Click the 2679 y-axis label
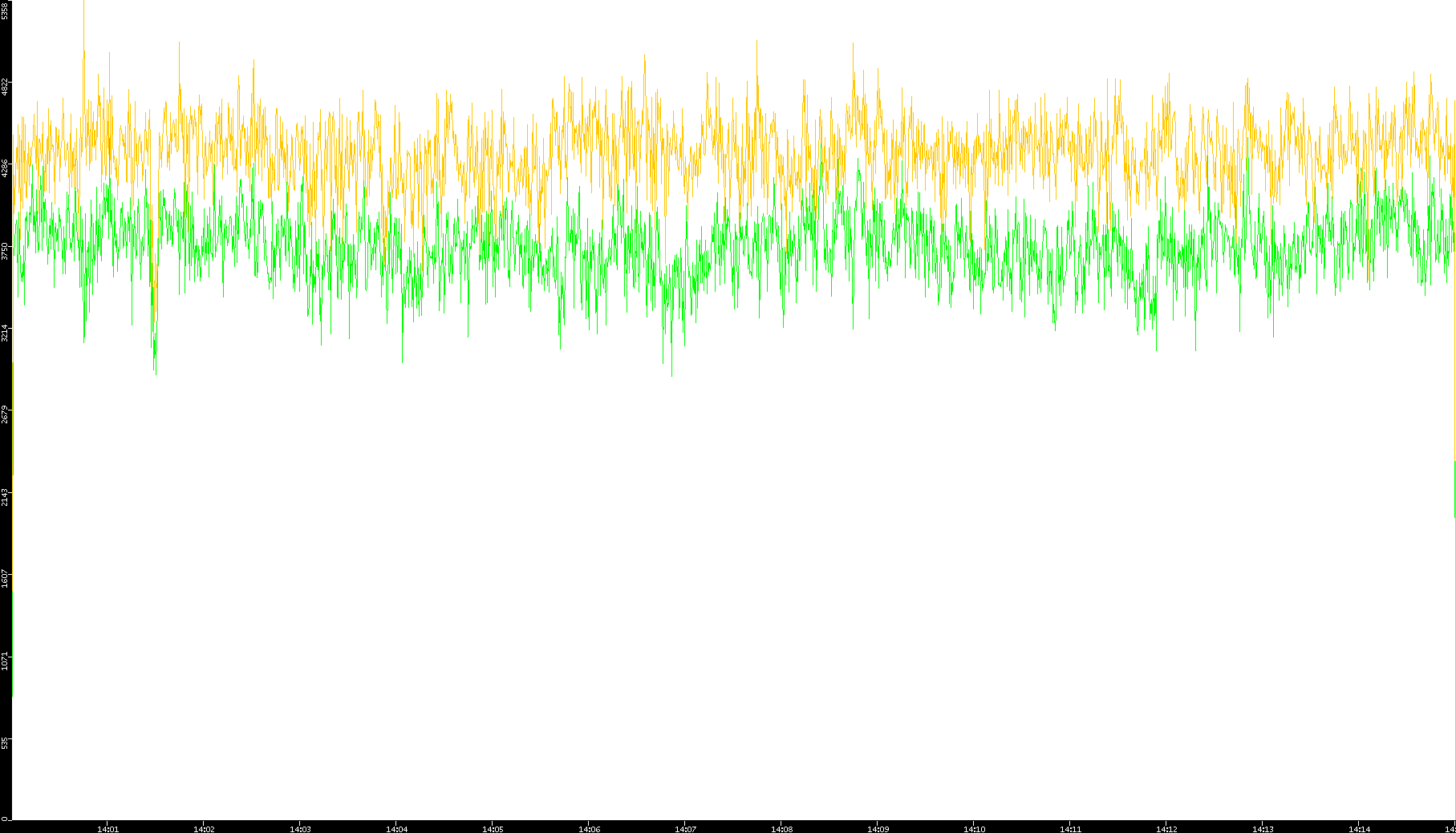Viewport: 1456px width, 833px height. point(5,414)
